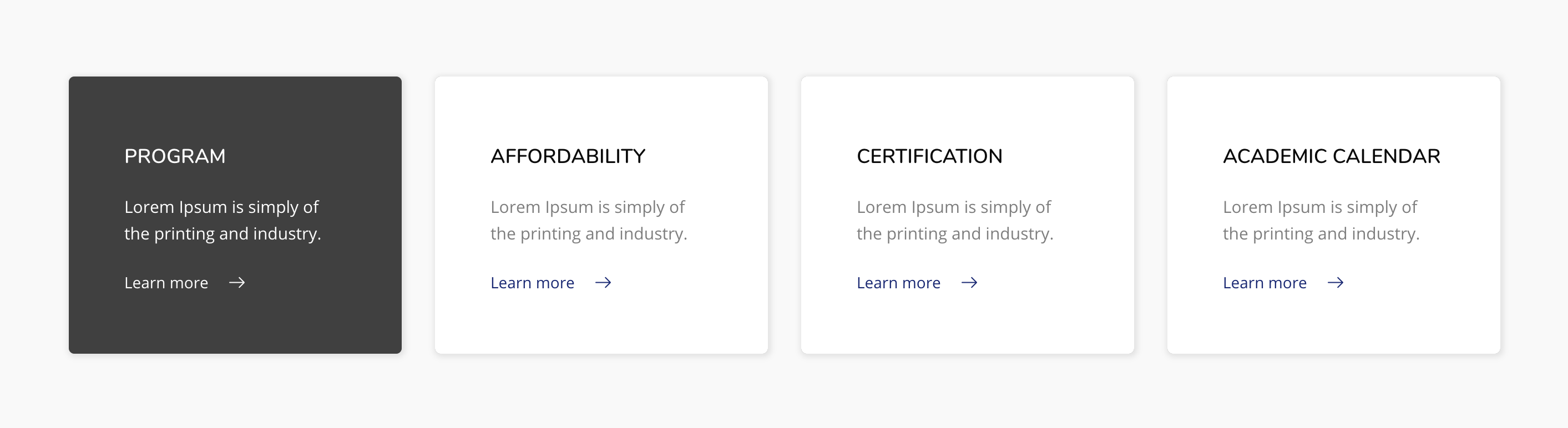Select the AFFORDABILITY heading
This screenshot has height=428, width=1568.
coord(568,156)
